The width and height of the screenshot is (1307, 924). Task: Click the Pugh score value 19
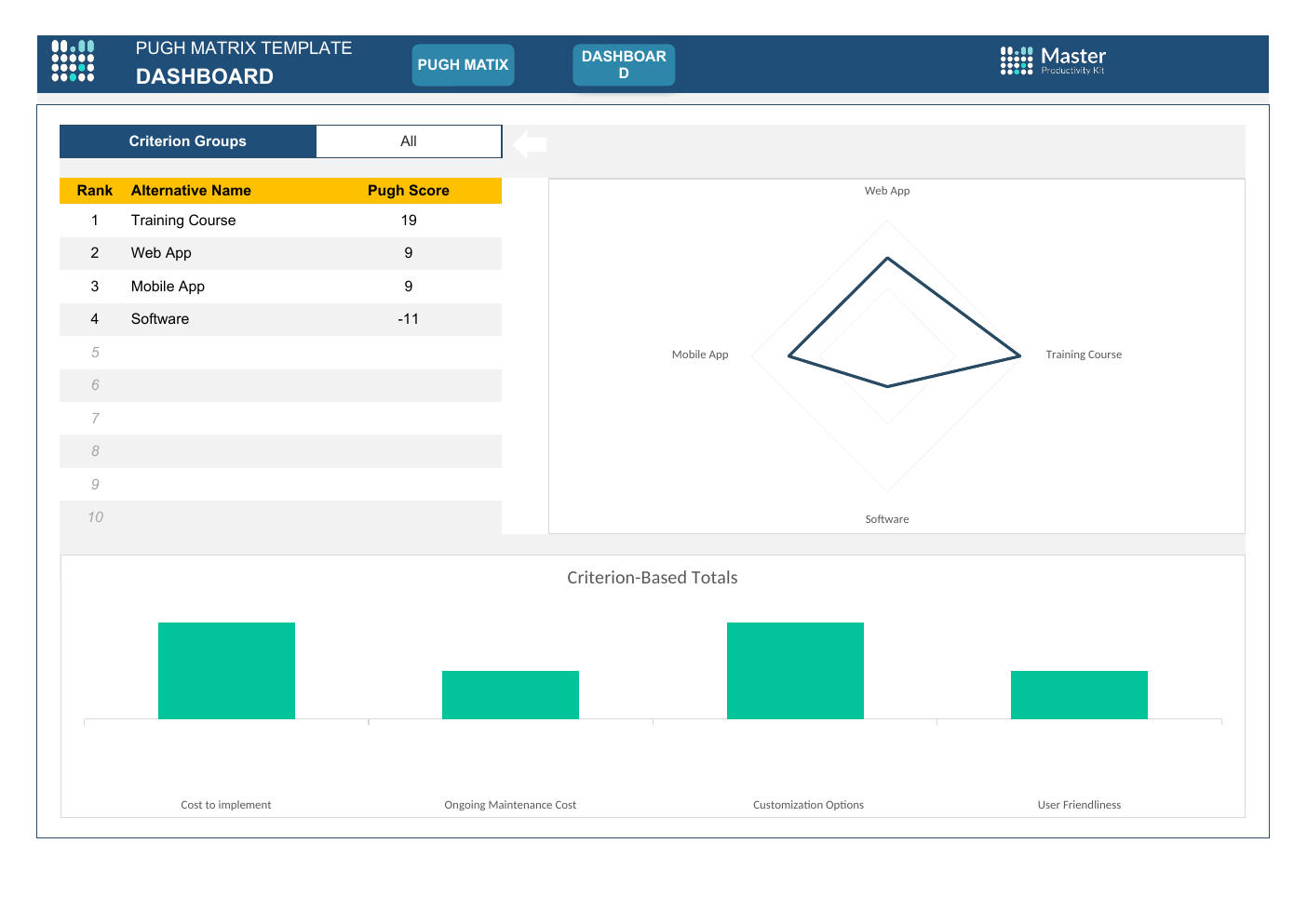pos(409,221)
